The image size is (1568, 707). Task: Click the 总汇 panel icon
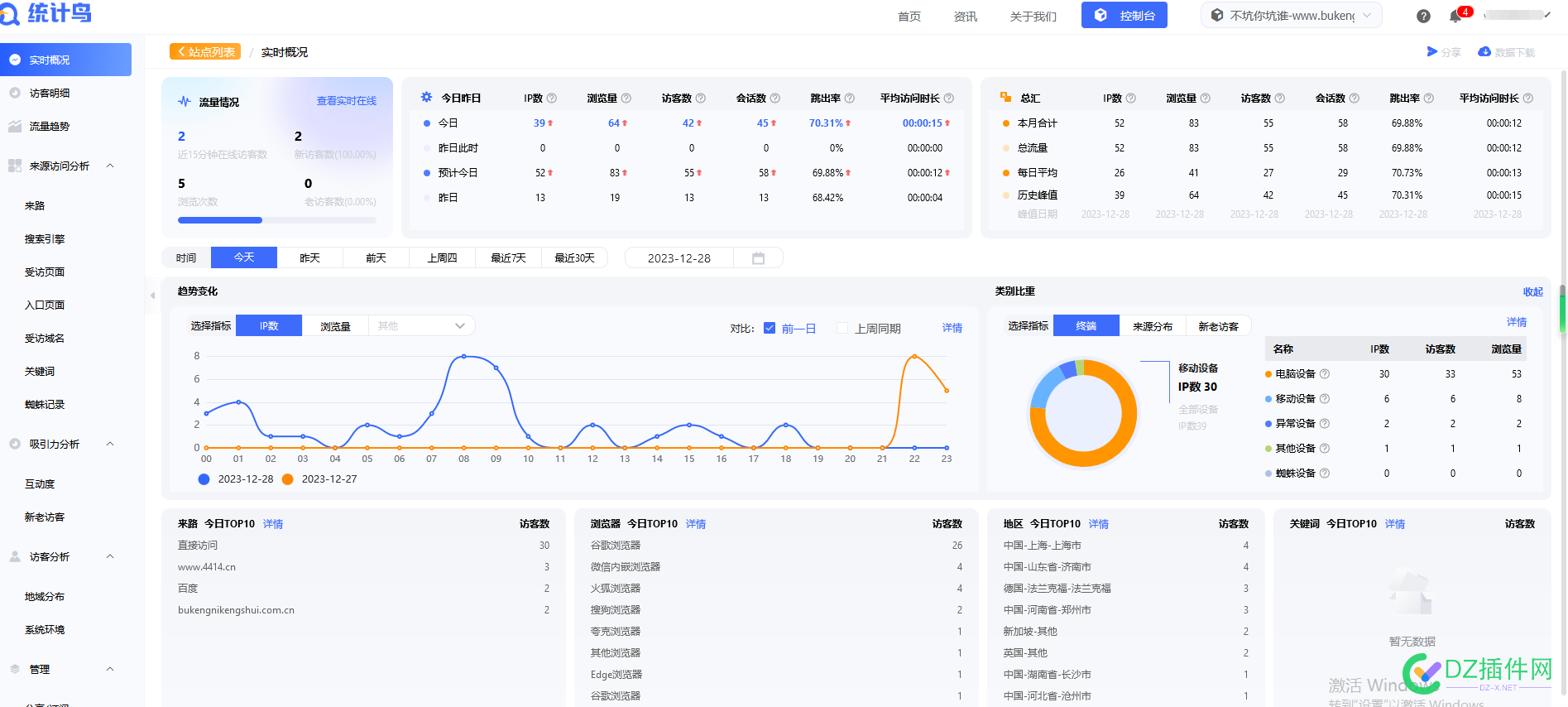1005,97
